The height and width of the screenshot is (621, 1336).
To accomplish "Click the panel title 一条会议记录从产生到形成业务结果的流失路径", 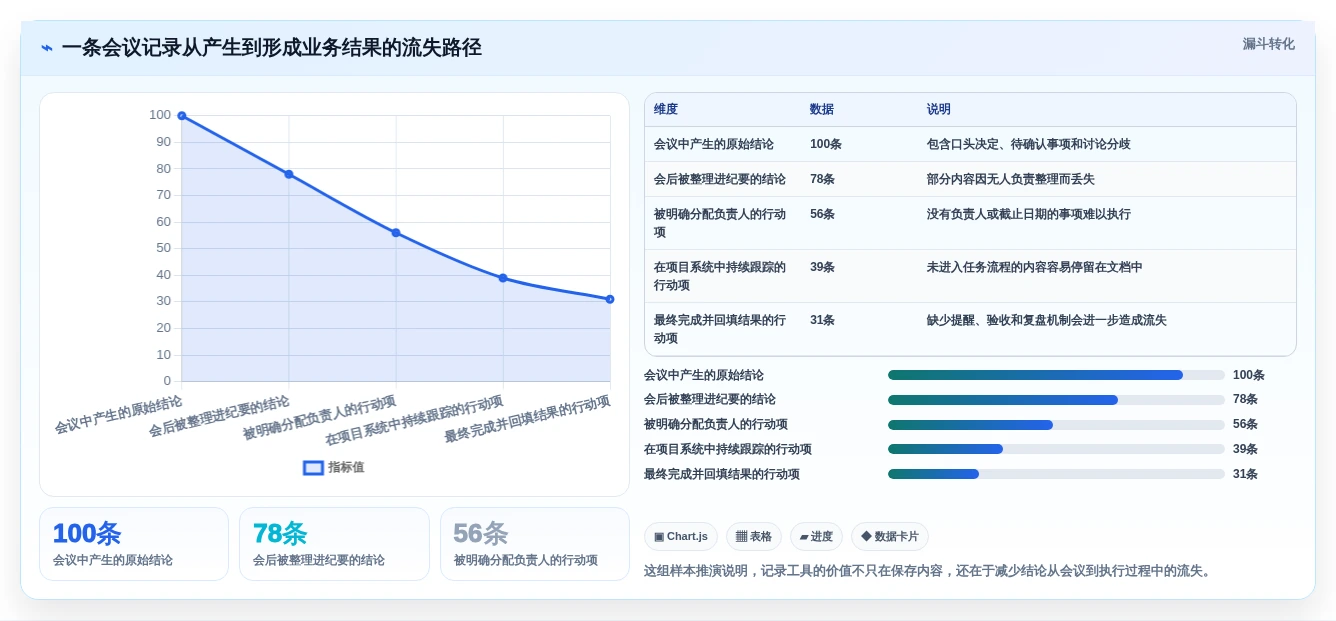I will pos(272,47).
